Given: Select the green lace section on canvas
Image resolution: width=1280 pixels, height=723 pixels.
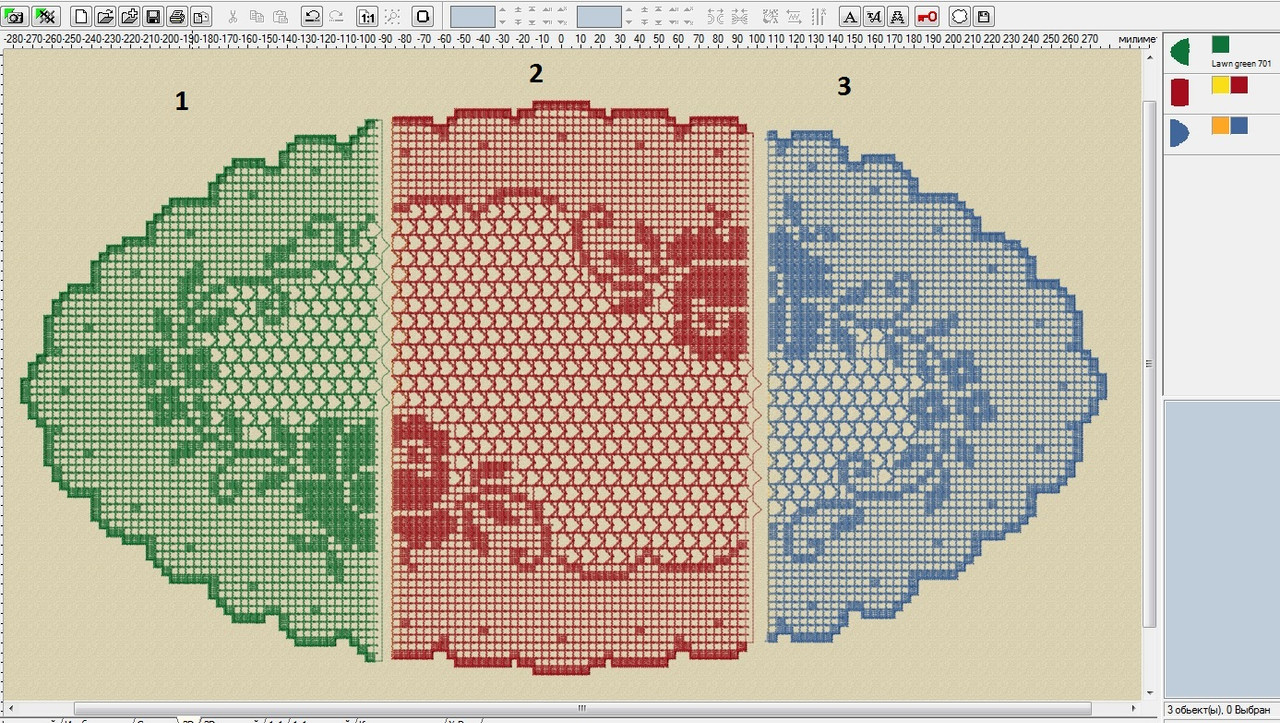Looking at the screenshot, I should tap(205, 390).
